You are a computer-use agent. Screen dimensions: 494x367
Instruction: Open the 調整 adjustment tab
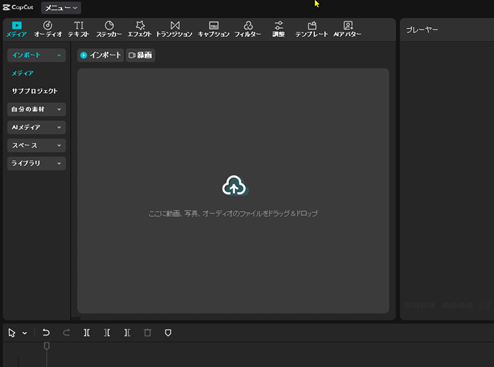[278, 29]
